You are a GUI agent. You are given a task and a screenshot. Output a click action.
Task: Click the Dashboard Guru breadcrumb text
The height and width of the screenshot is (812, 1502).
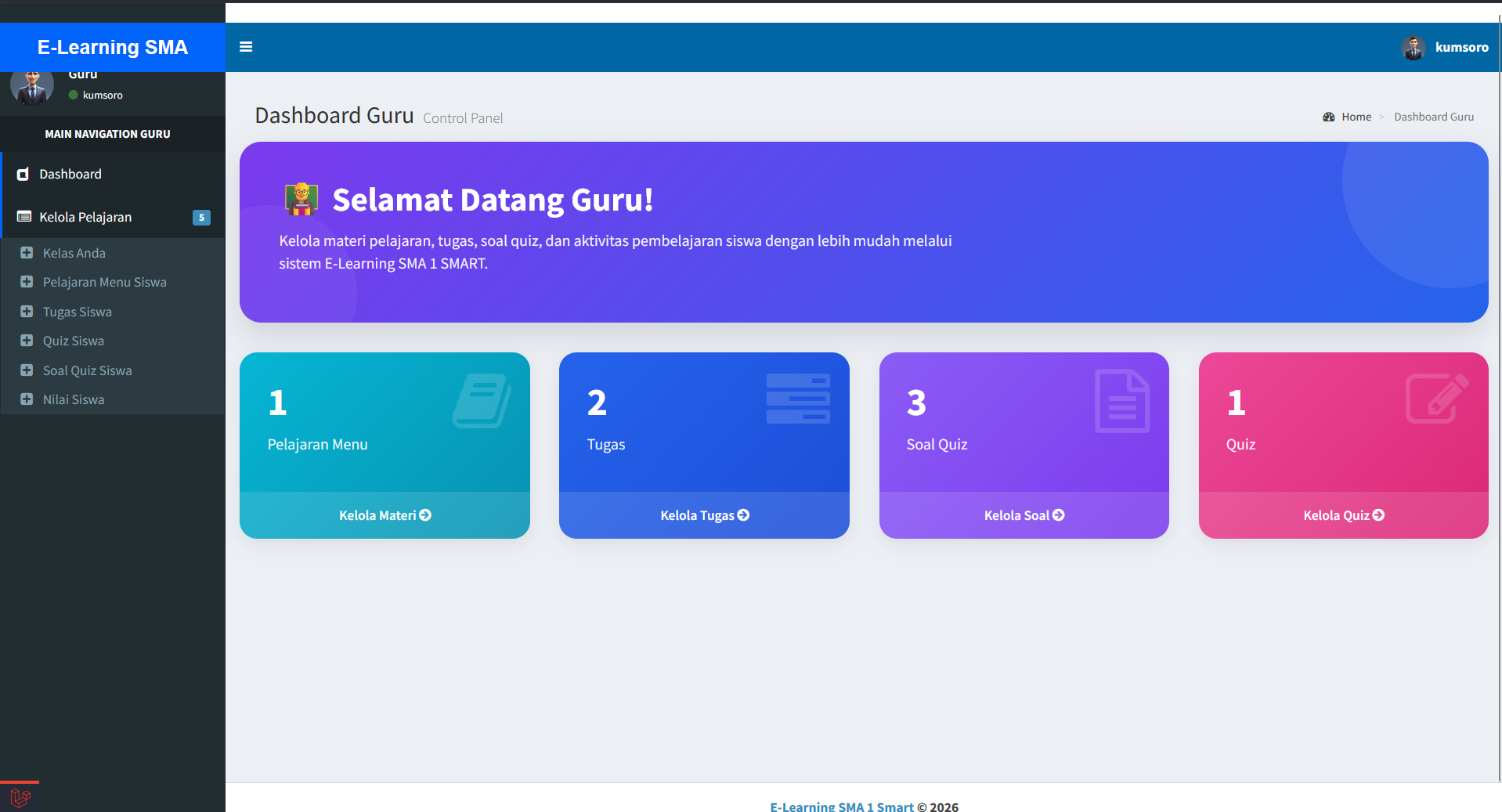1434,117
